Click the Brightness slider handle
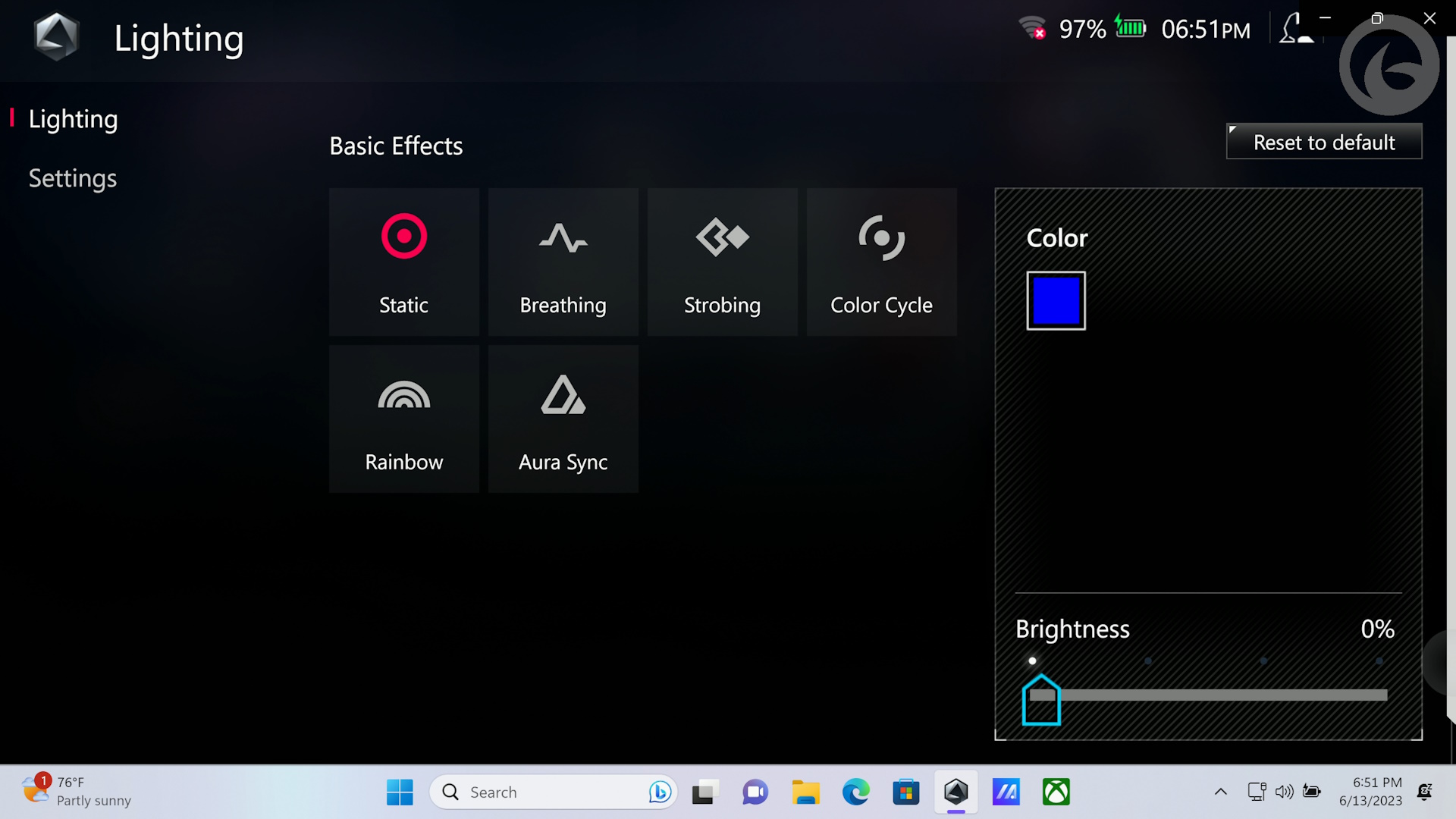The height and width of the screenshot is (819, 1456). (1040, 698)
